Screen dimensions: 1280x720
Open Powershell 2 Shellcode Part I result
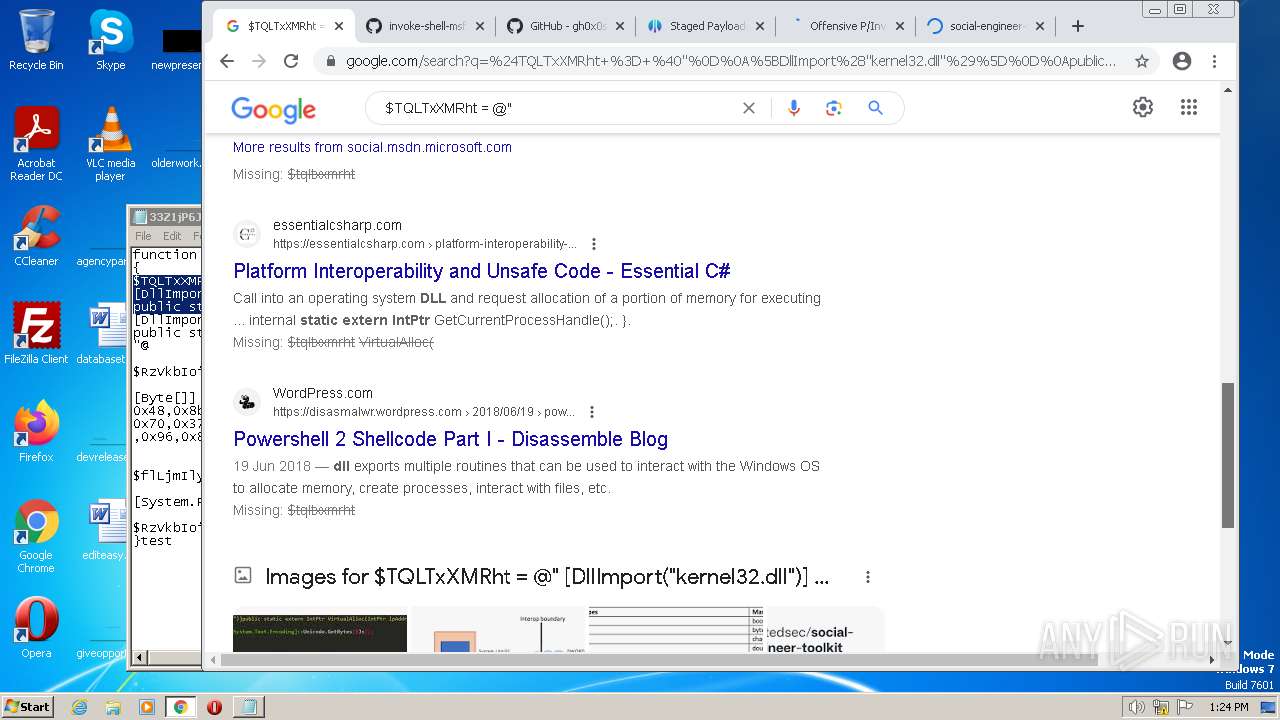tap(450, 439)
